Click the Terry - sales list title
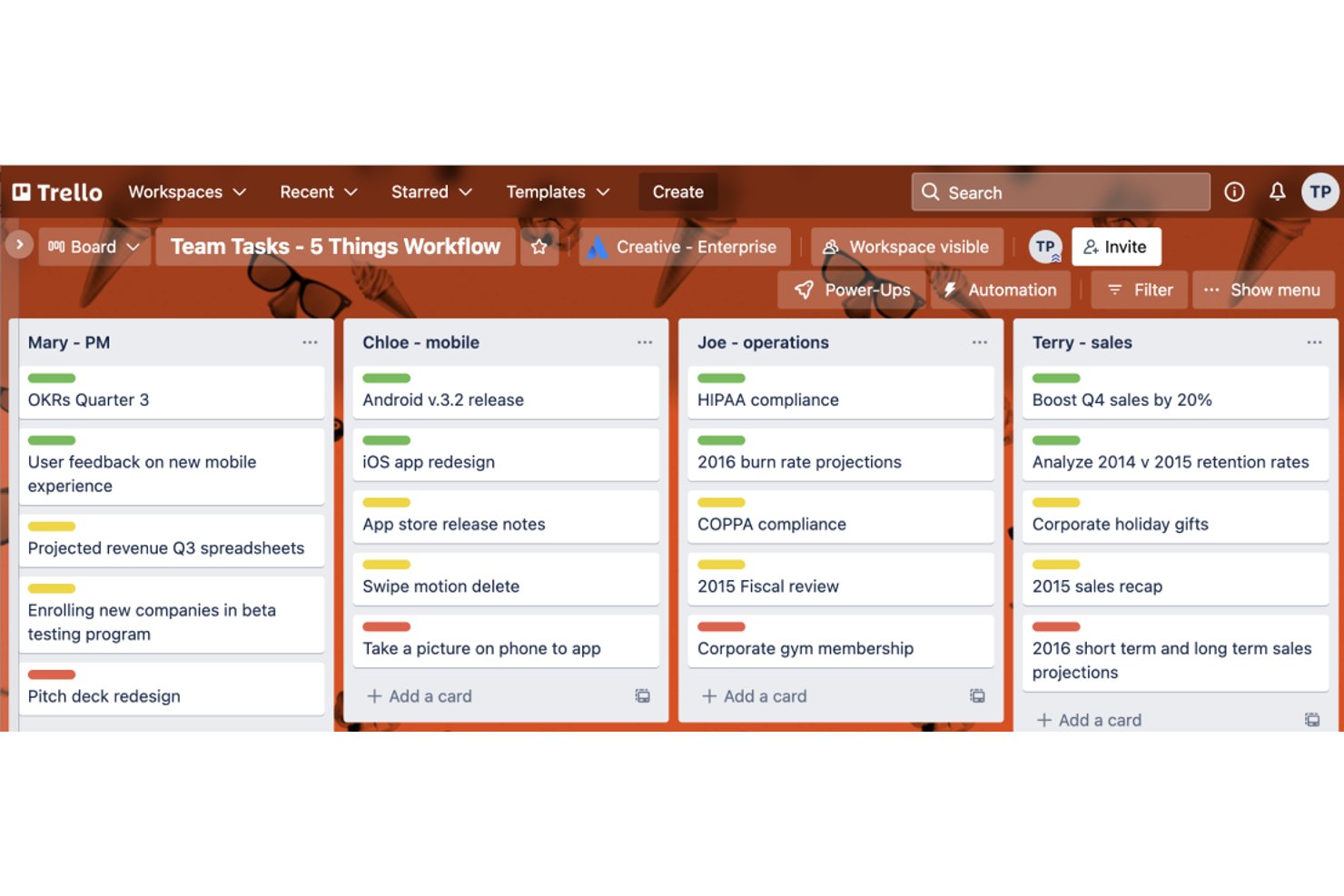1344x896 pixels. [1082, 342]
